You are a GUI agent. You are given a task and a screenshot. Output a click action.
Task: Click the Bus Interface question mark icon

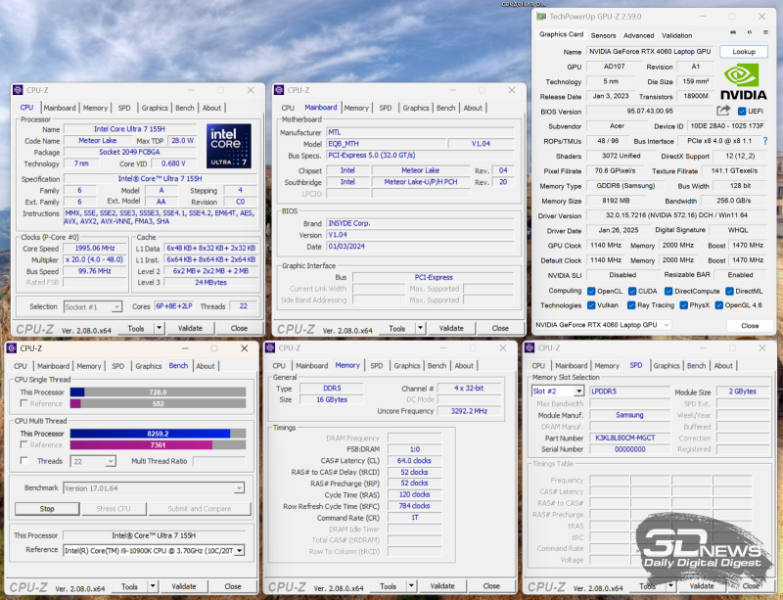click(x=765, y=141)
